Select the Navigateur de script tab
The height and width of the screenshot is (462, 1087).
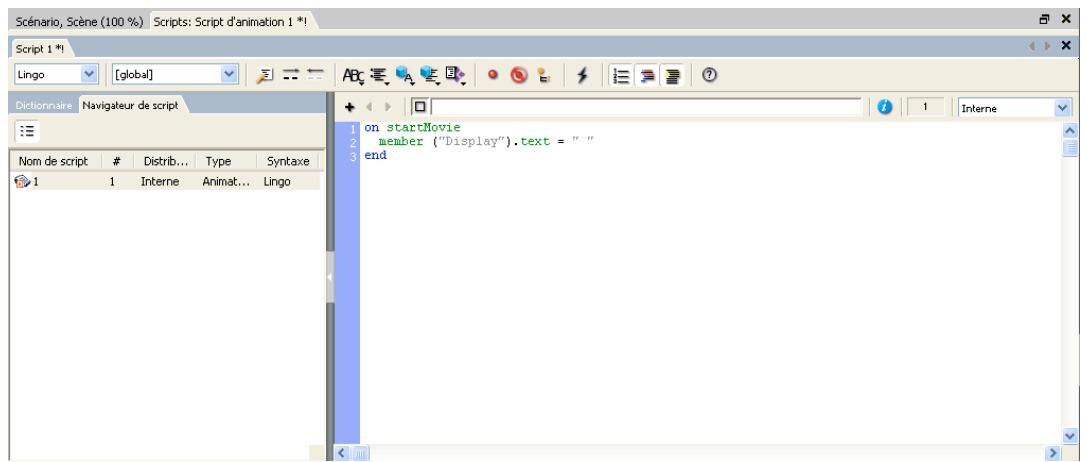130,105
